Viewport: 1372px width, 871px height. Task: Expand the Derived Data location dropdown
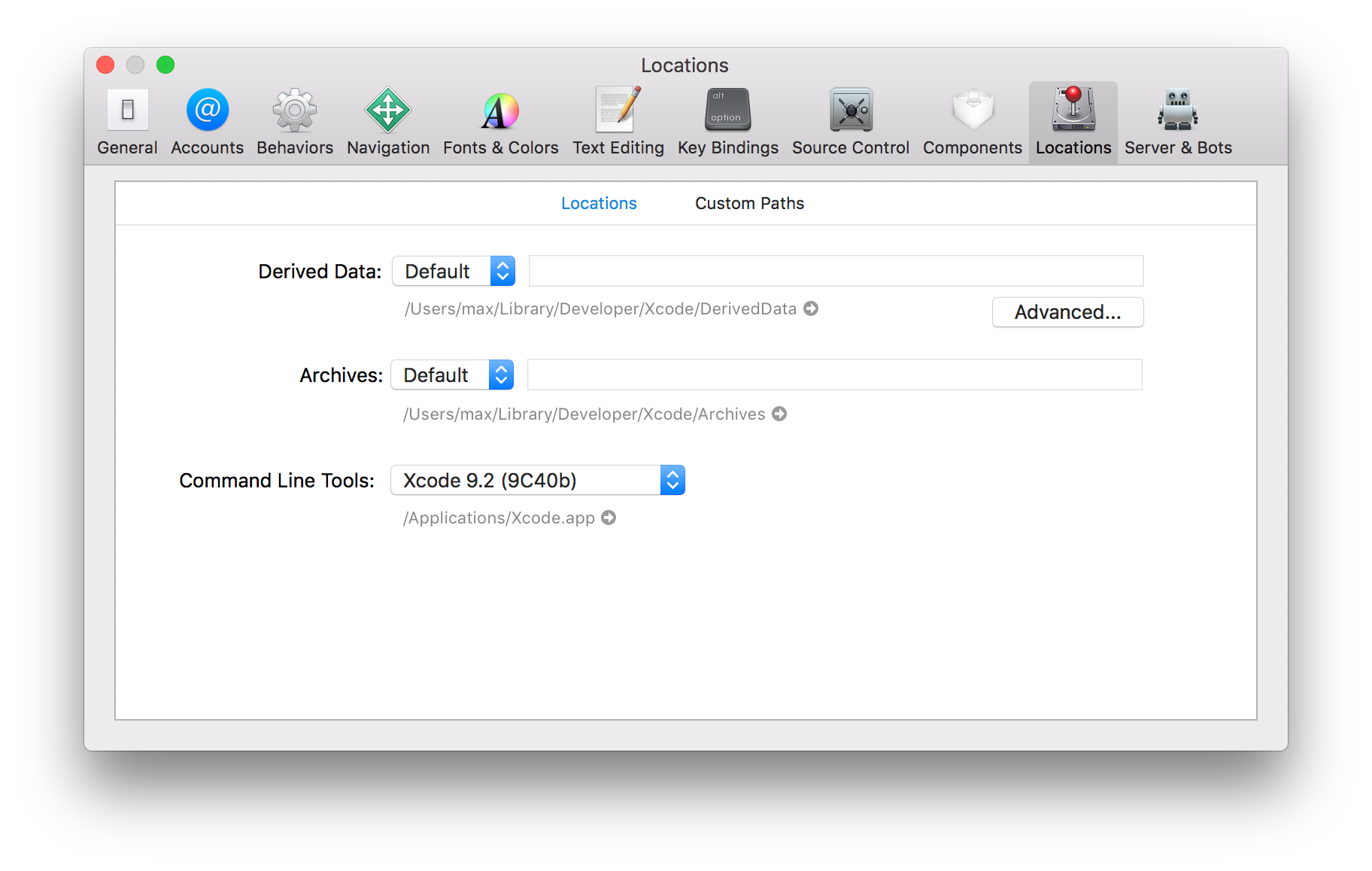(454, 271)
